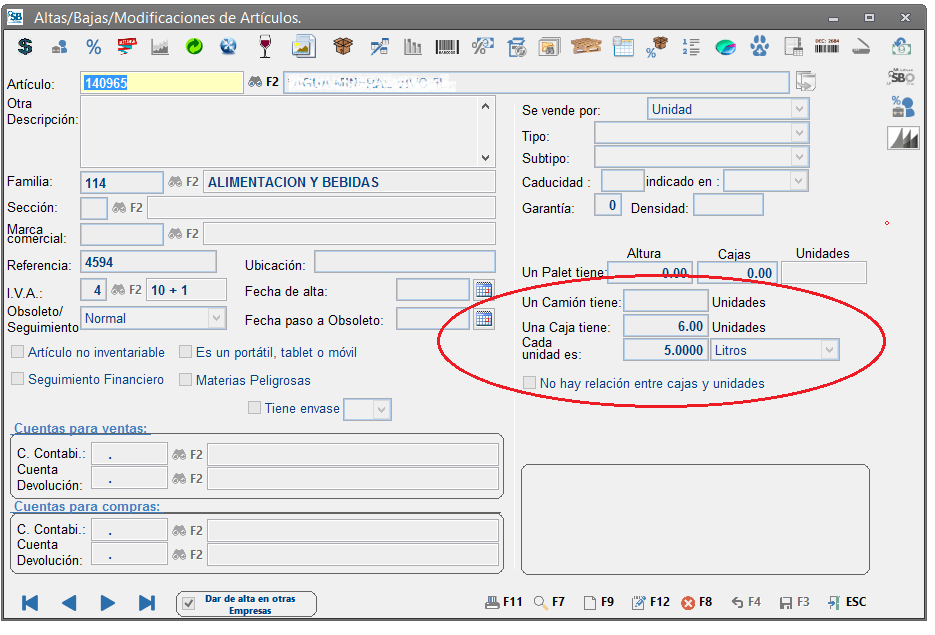Click the green refresh arrow icon
The height and width of the screenshot is (635, 935).
click(195, 47)
